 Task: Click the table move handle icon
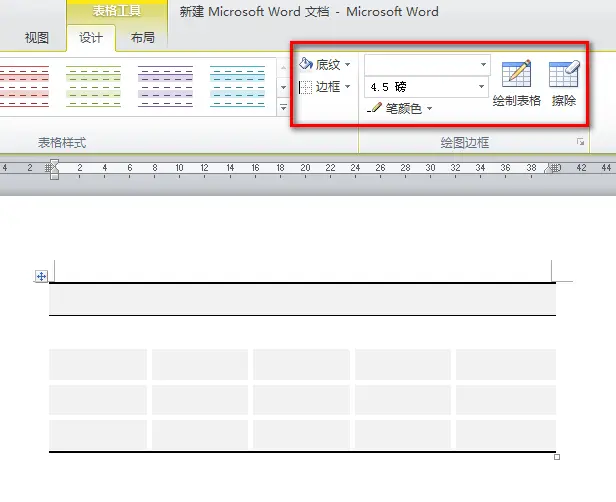[x=41, y=276]
